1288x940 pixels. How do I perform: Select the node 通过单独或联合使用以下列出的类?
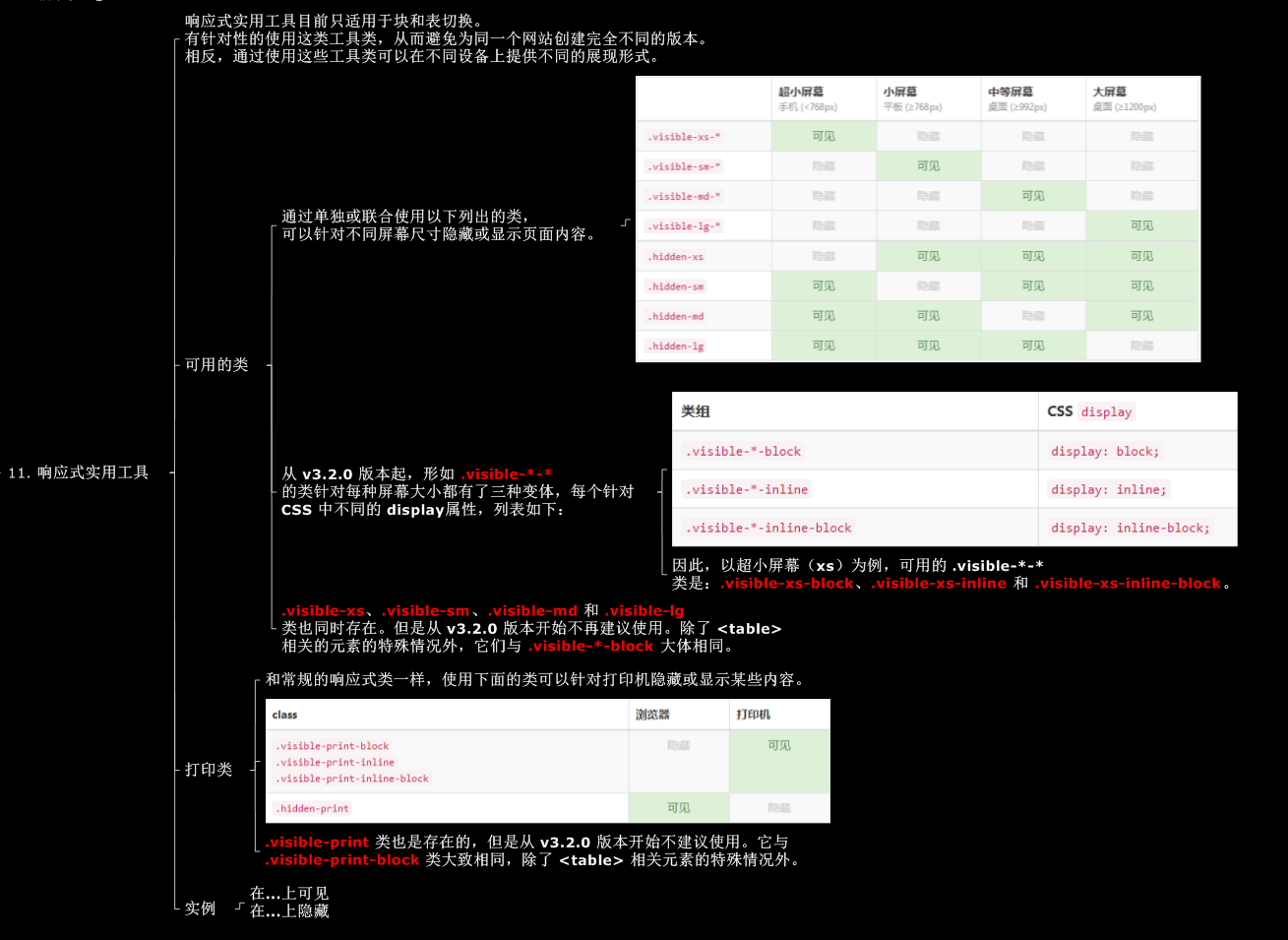coord(440,224)
